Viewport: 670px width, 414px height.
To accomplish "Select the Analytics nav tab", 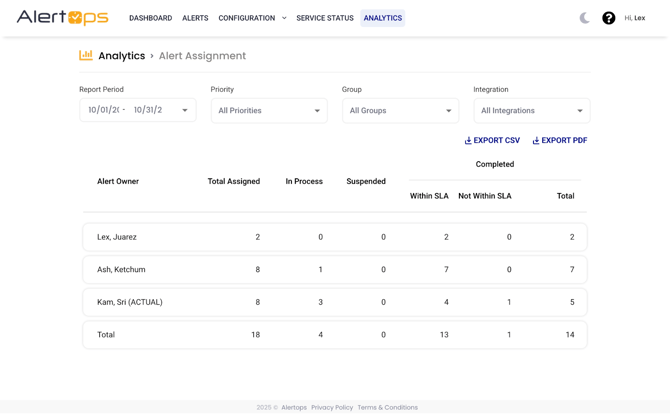I will tap(382, 18).
